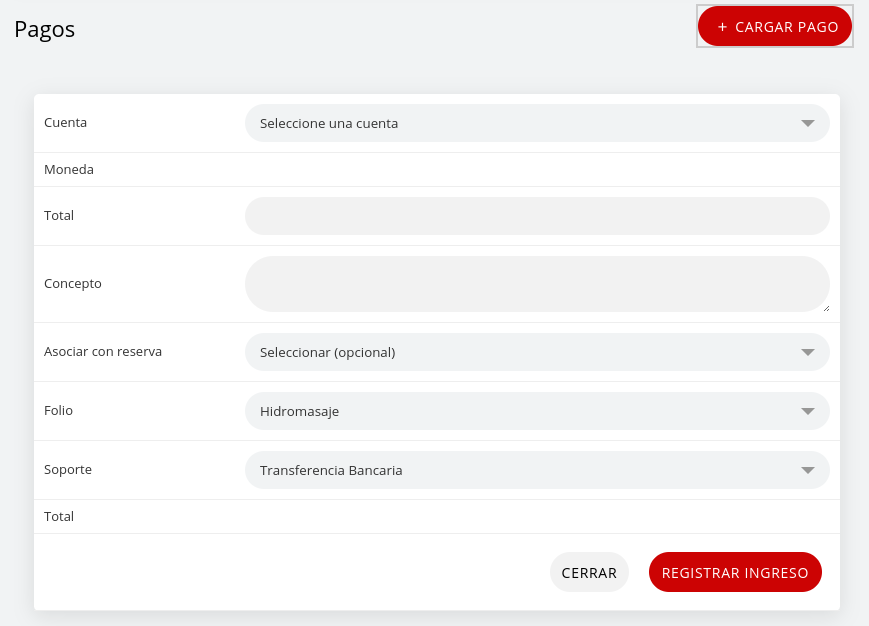Click the arrow icon beside Seleccionar (opcional)

click(807, 352)
